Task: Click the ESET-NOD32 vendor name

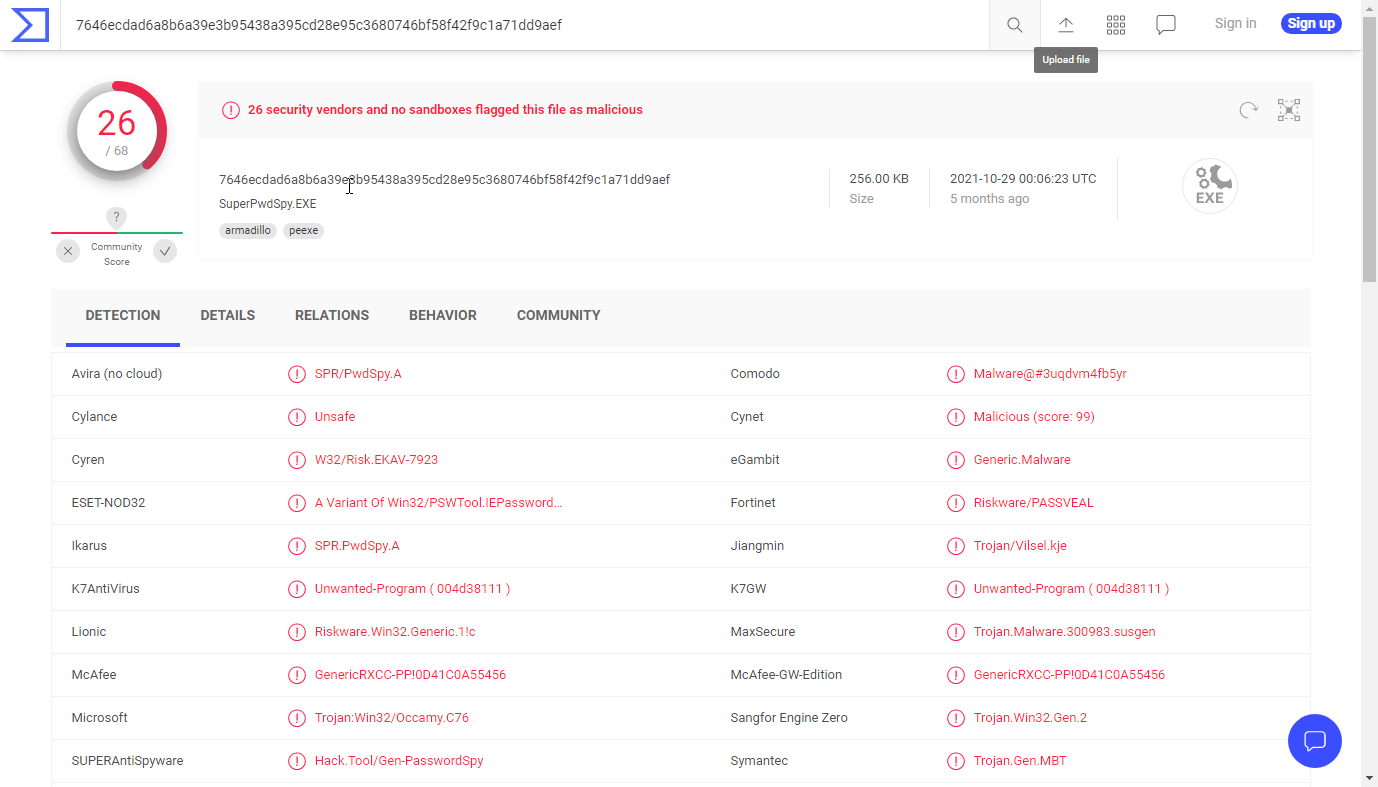Action: (109, 503)
